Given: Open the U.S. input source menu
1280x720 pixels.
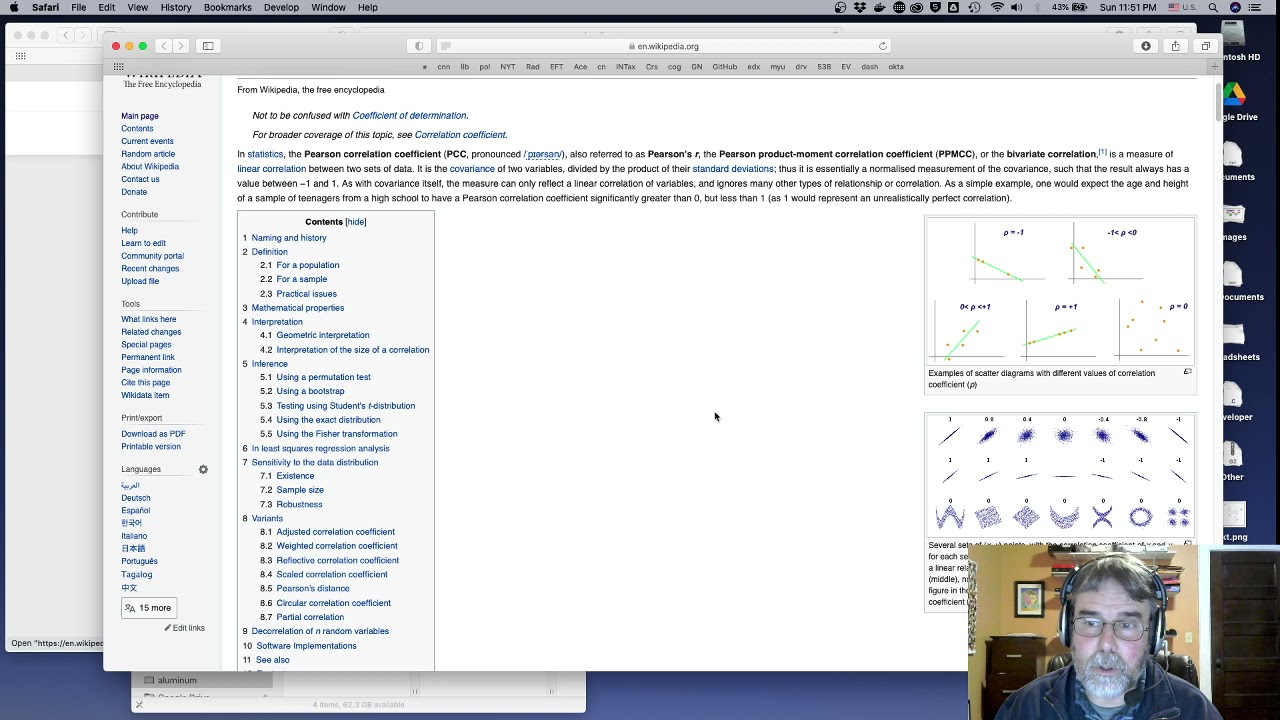Looking at the screenshot, I should click(1183, 8).
